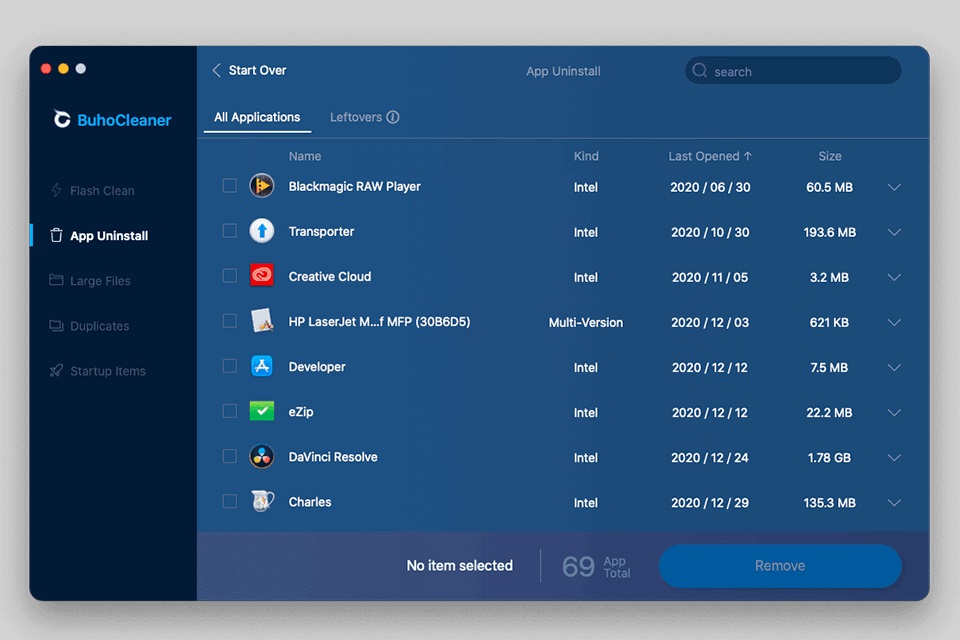Screen dimensions: 960x640
Task: Click into the search field
Action: (x=793, y=71)
